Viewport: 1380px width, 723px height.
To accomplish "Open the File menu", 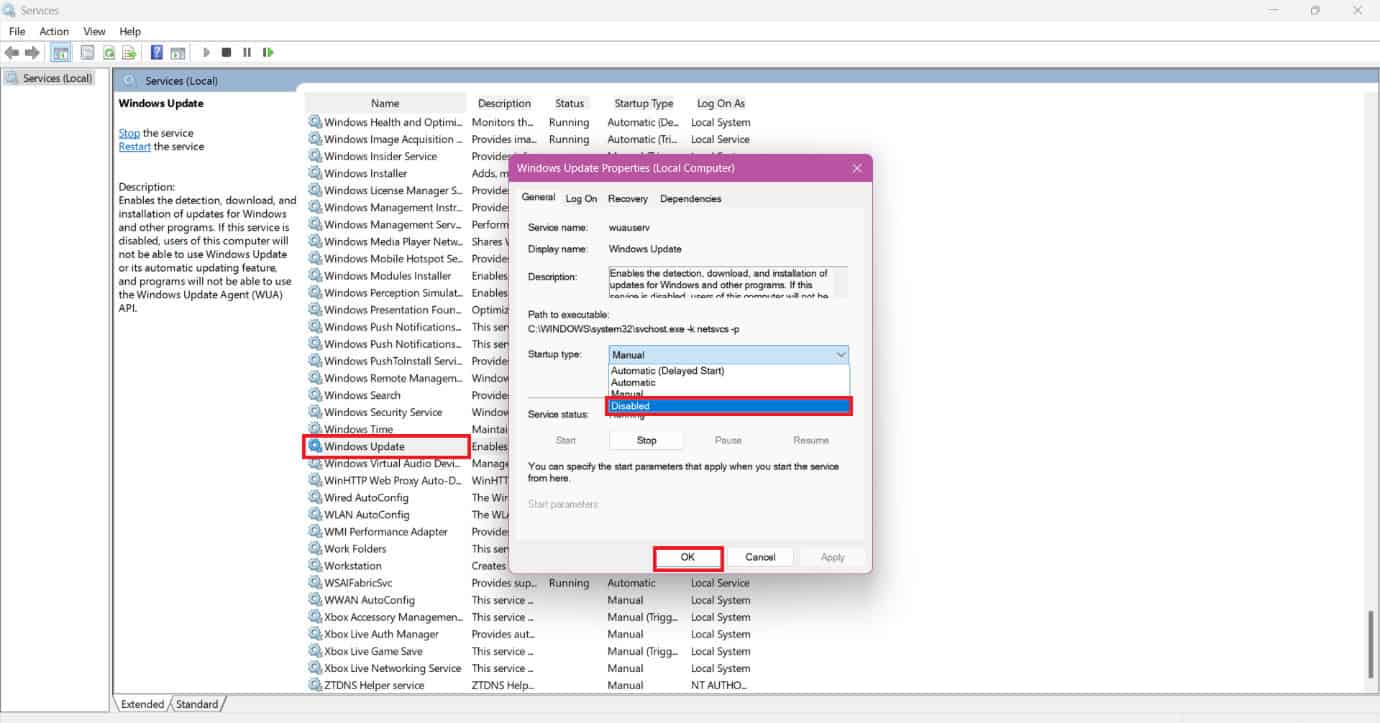I will [17, 31].
